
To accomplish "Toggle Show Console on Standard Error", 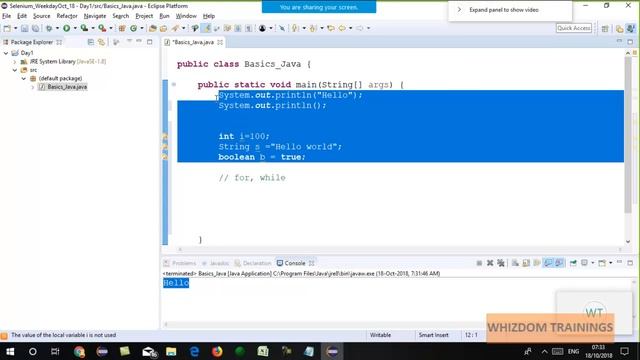I will (x=559, y=263).
